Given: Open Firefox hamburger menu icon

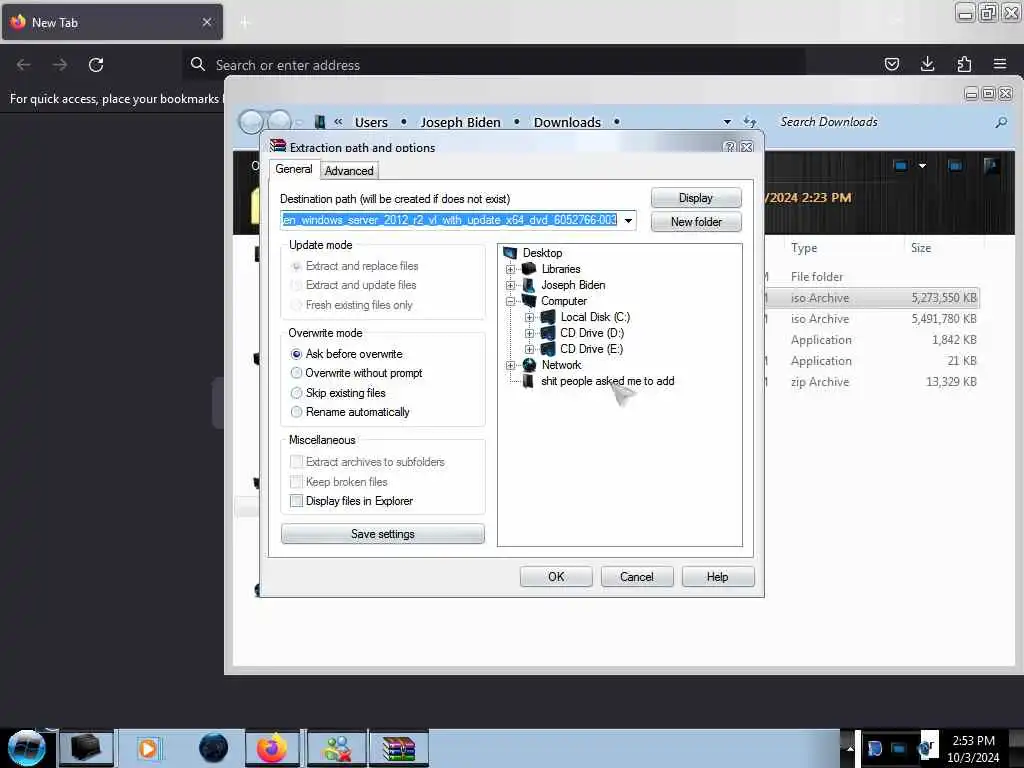Looking at the screenshot, I should coord(1000,64).
